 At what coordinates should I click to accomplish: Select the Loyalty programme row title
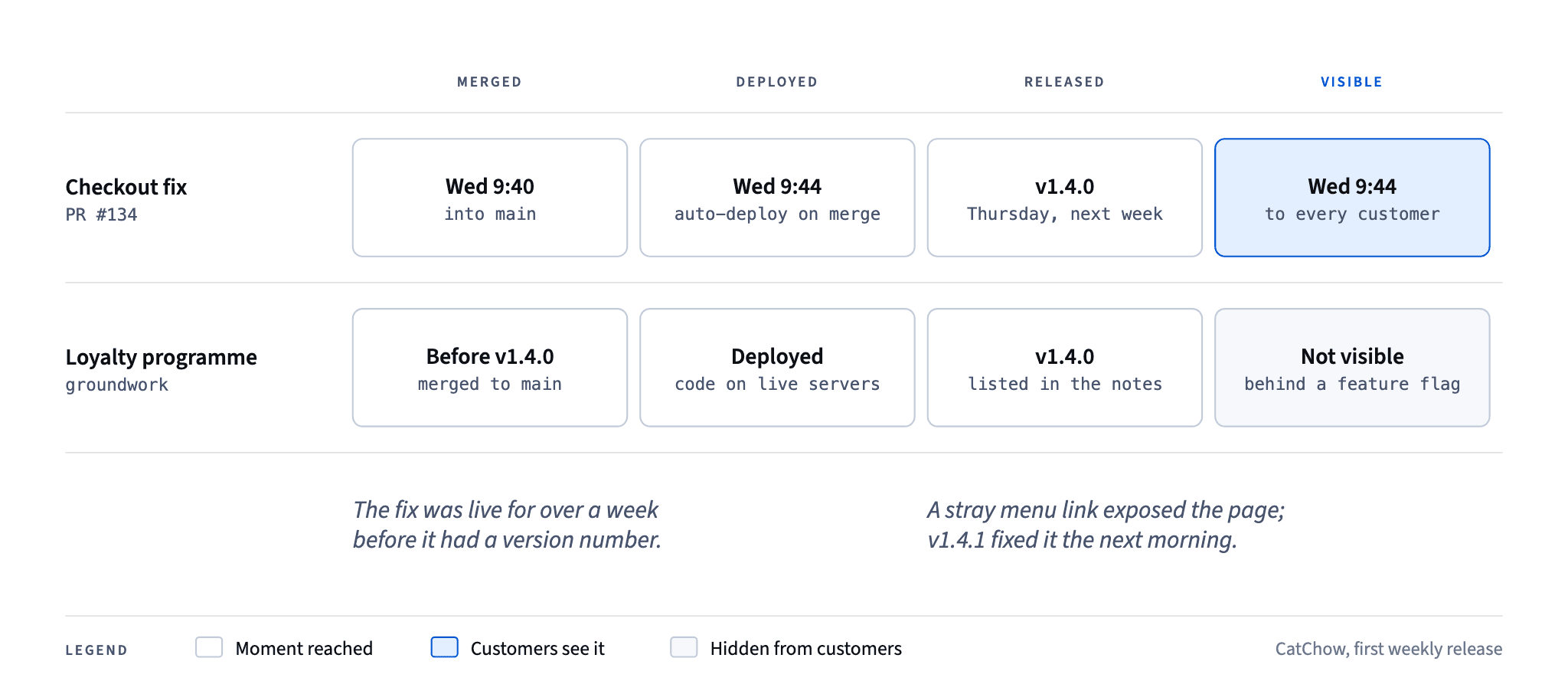pyautogui.click(x=161, y=357)
